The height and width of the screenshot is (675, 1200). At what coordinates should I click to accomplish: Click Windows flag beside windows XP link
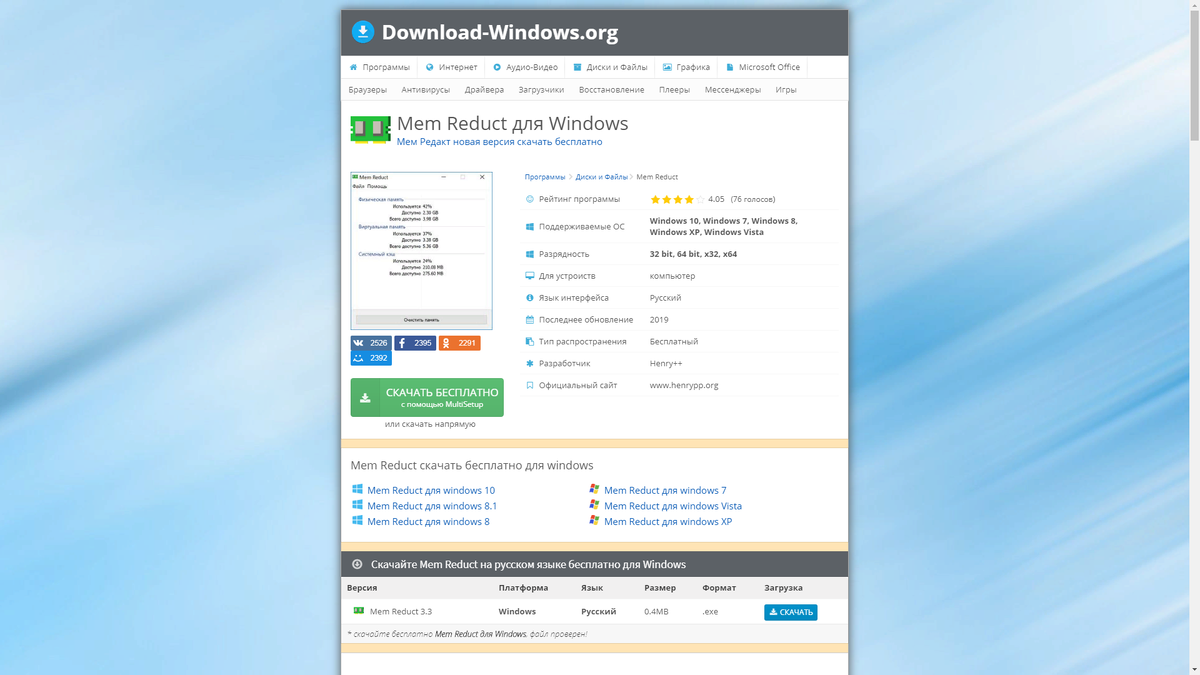click(x=594, y=521)
